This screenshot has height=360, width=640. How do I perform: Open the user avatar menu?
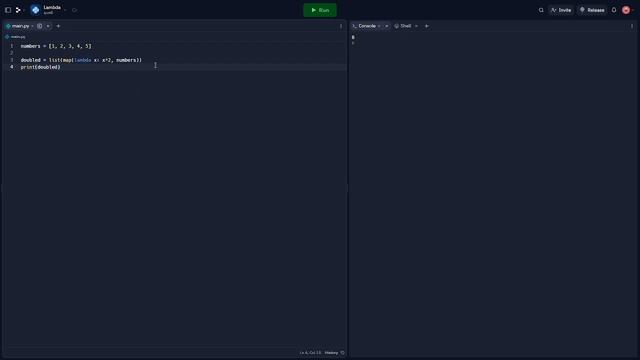[x=626, y=10]
